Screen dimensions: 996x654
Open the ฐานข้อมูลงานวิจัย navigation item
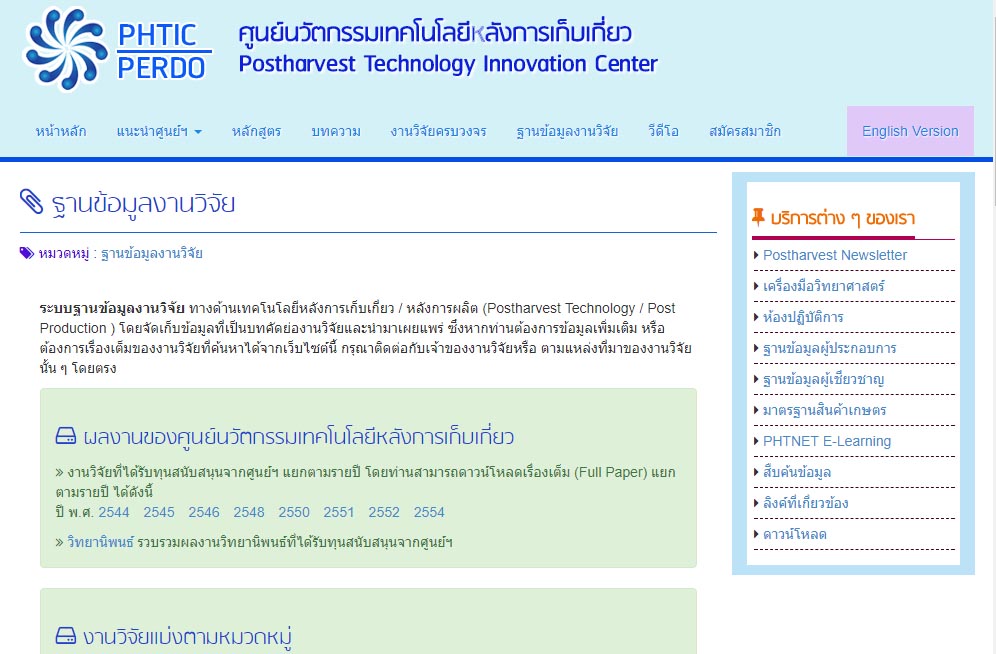tap(567, 131)
